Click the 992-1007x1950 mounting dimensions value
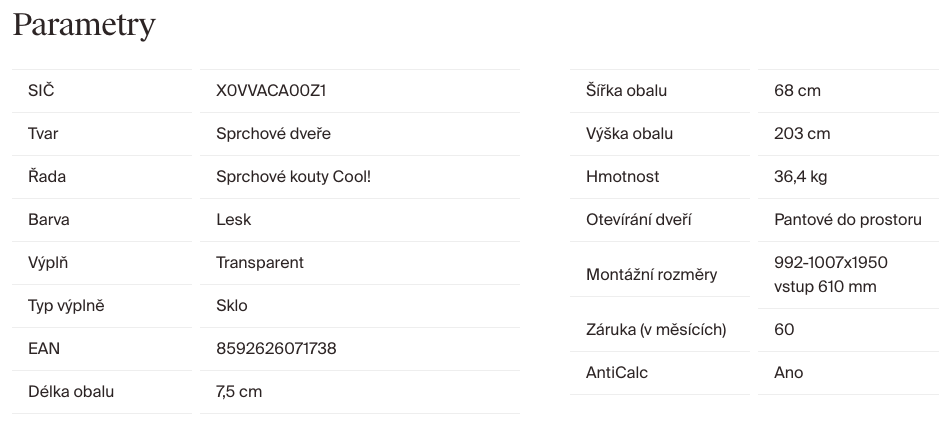 [x=831, y=263]
